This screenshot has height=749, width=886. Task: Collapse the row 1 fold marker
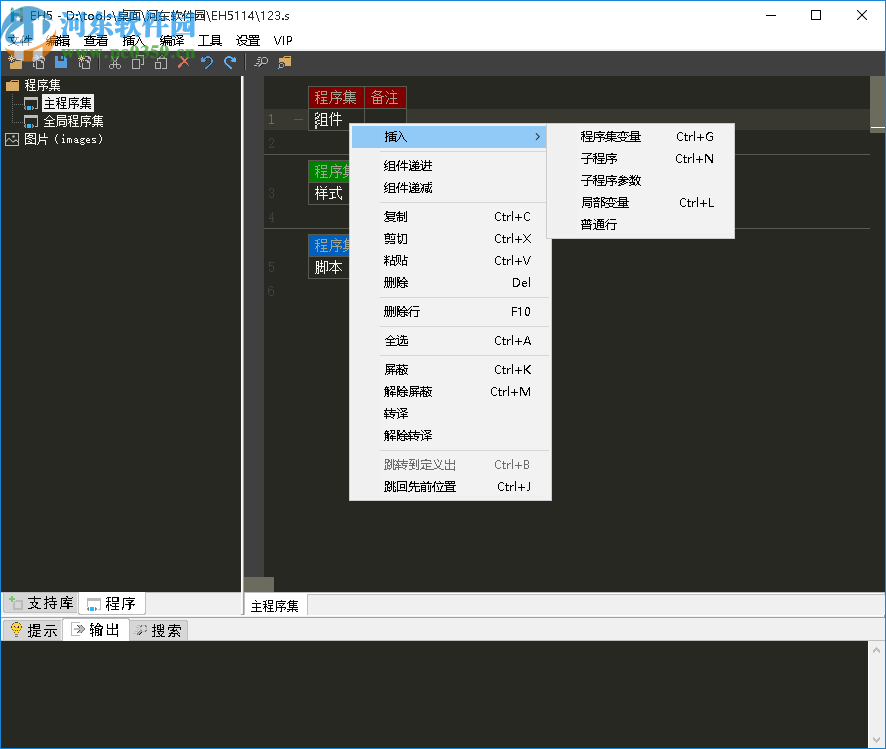(x=298, y=120)
